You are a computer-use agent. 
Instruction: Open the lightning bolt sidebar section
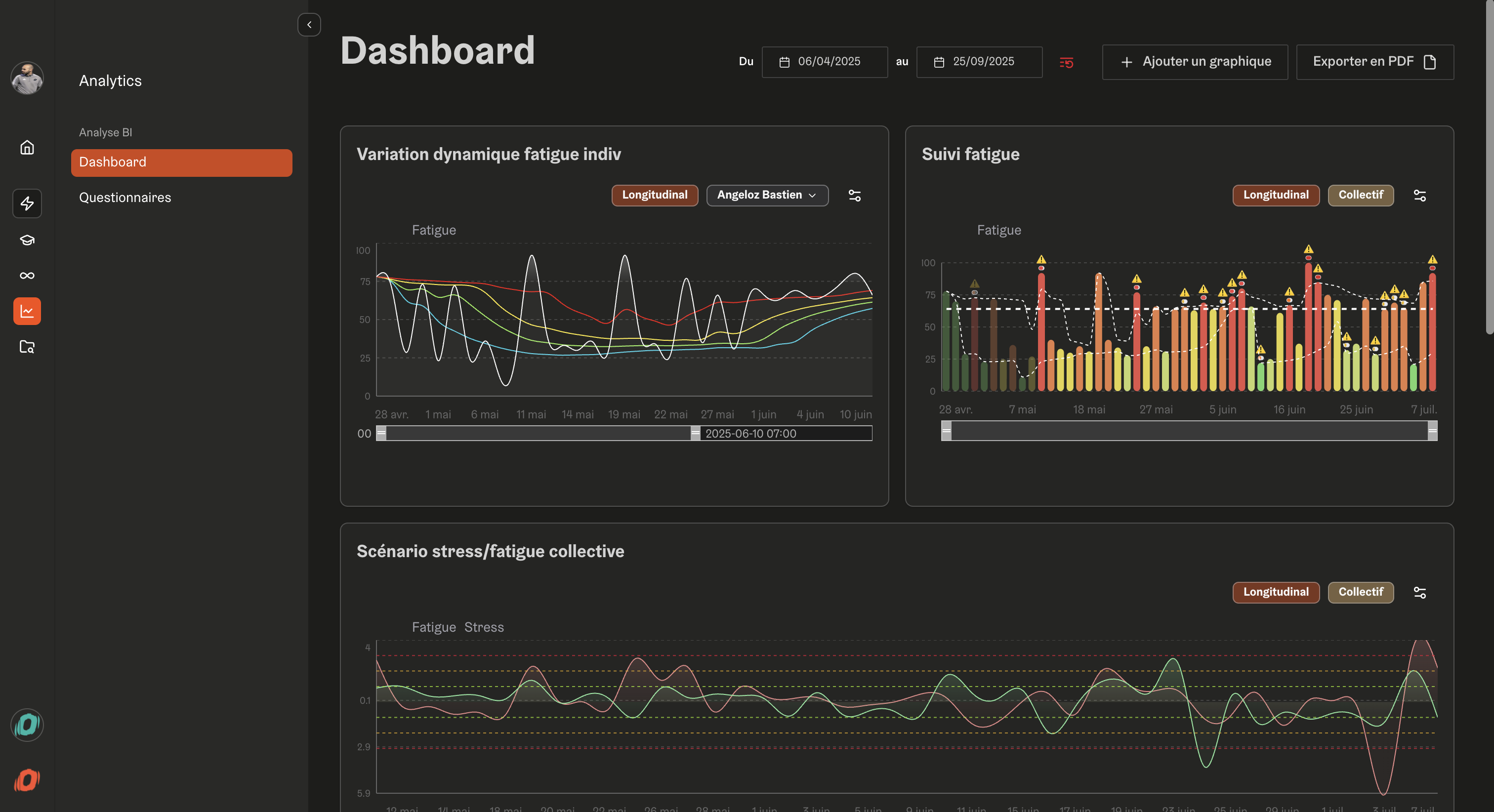point(27,203)
